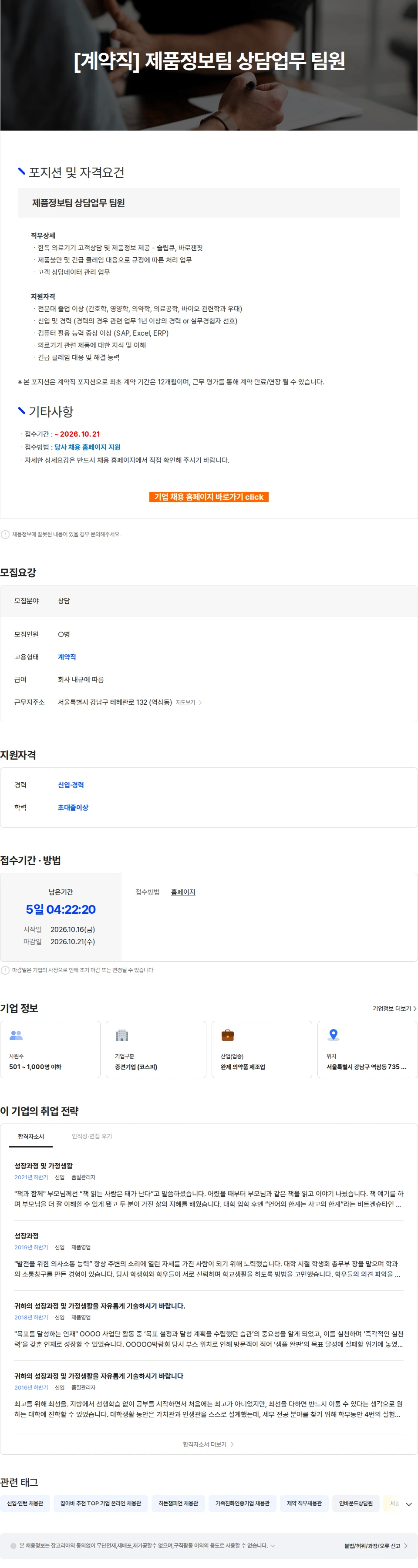Click the job title banner image
This screenshot has width=418, height=1568.
click(x=209, y=65)
